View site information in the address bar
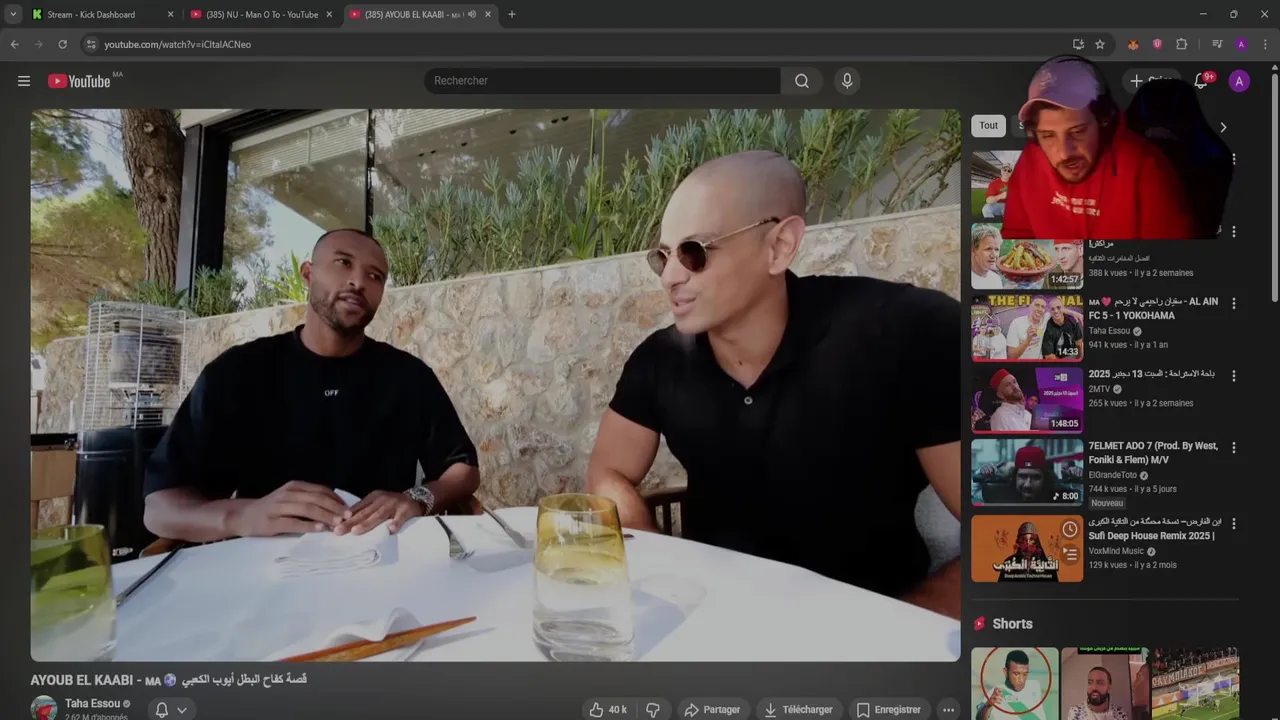This screenshot has width=1280, height=720. tap(90, 44)
